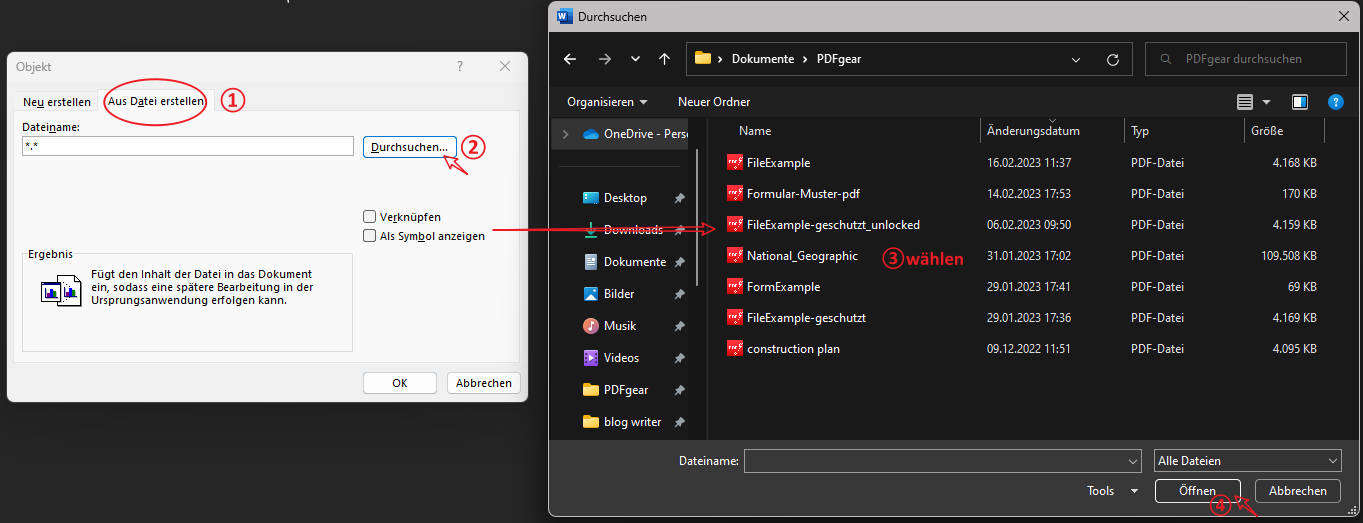This screenshot has height=523, width=1363.
Task: Check the Als Symbol anzeigen option
Action: click(370, 236)
